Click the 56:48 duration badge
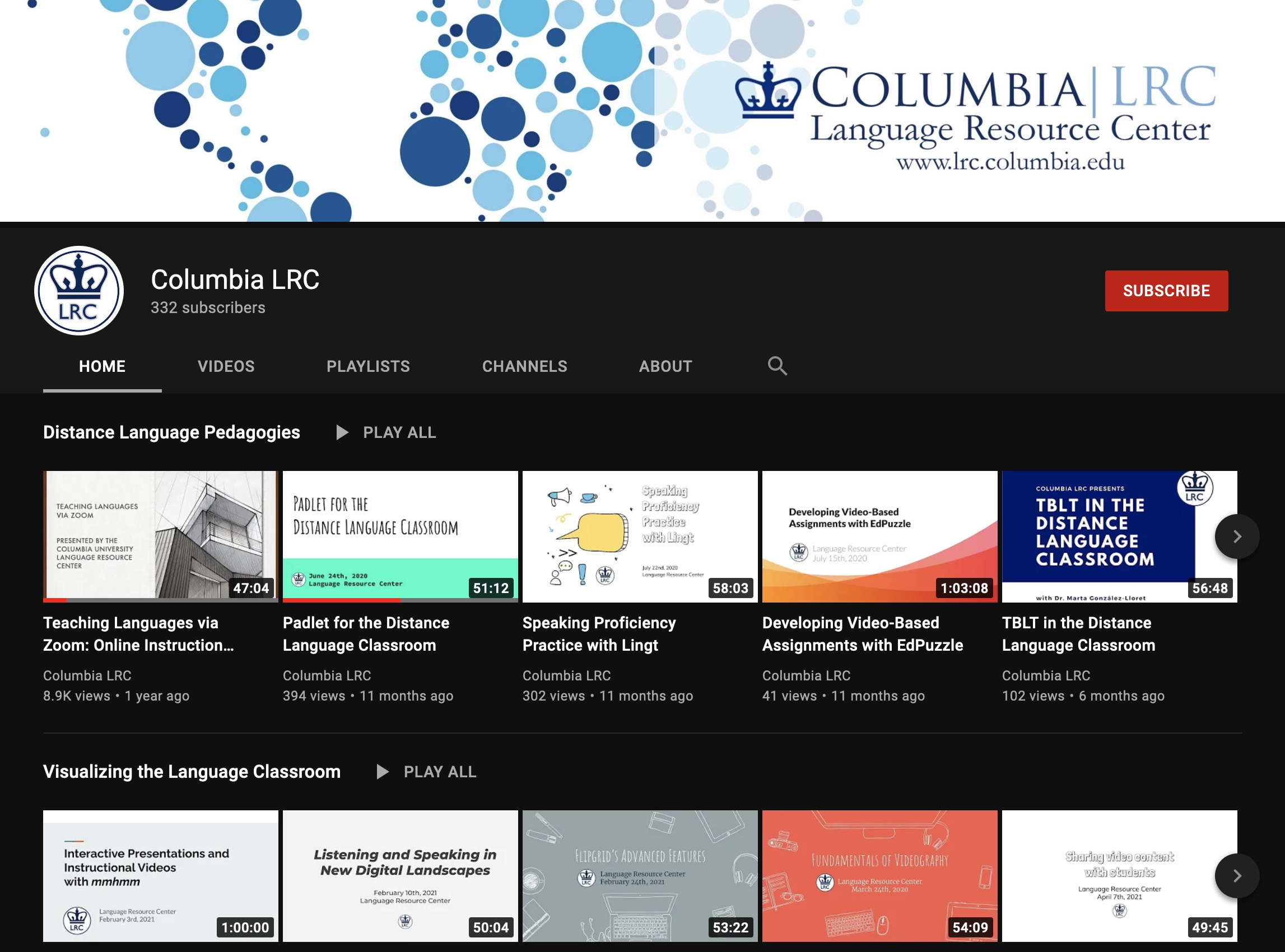Screen dimensions: 1285x952 pyautogui.click(x=1210, y=589)
